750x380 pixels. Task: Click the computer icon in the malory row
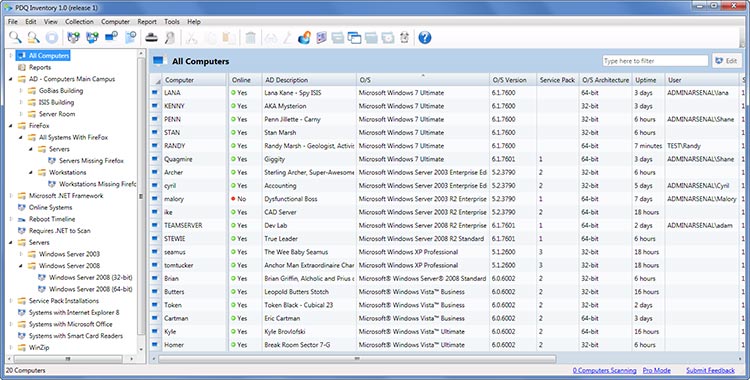pyautogui.click(x=155, y=199)
